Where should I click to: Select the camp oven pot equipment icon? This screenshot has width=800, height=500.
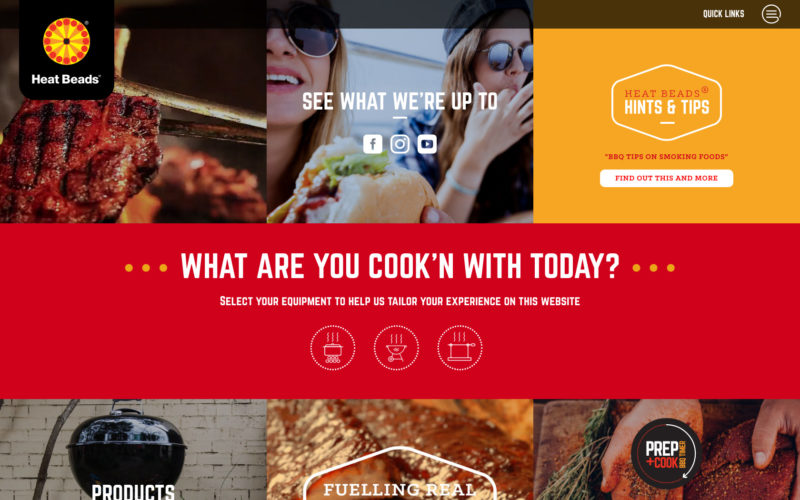tap(333, 347)
